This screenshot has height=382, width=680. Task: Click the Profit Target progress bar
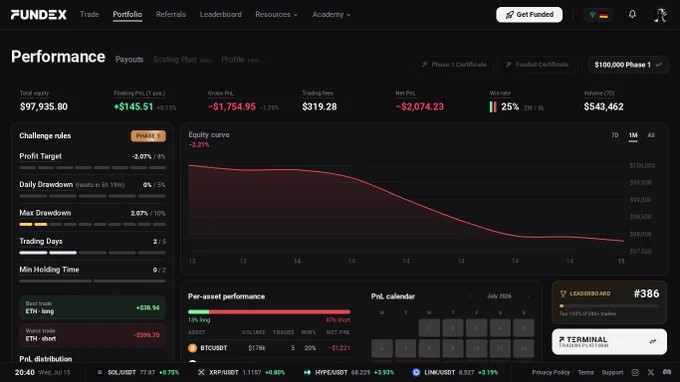tap(92, 167)
